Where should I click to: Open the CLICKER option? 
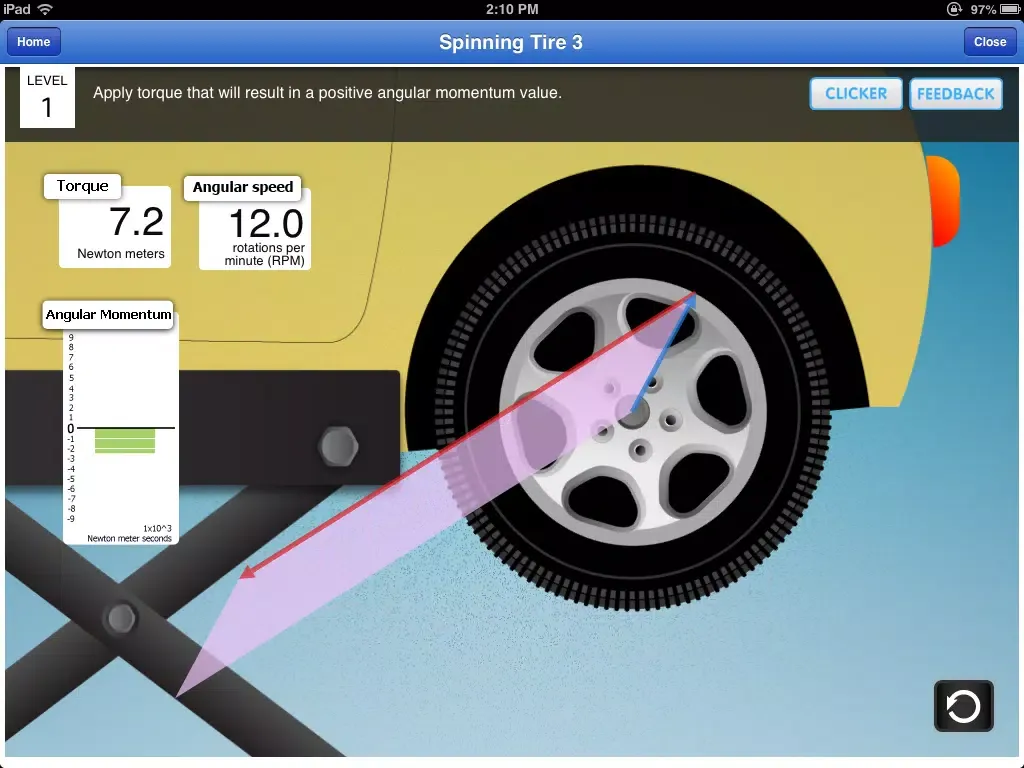pos(856,93)
